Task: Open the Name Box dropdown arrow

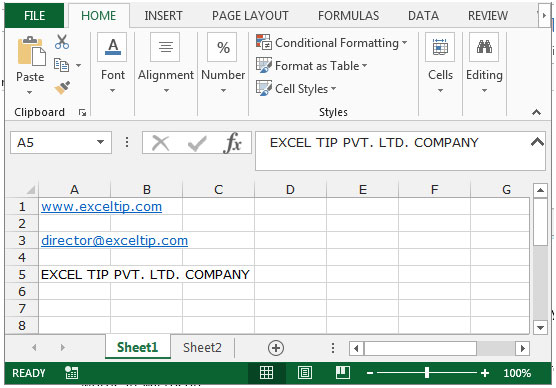Action: (x=101, y=143)
